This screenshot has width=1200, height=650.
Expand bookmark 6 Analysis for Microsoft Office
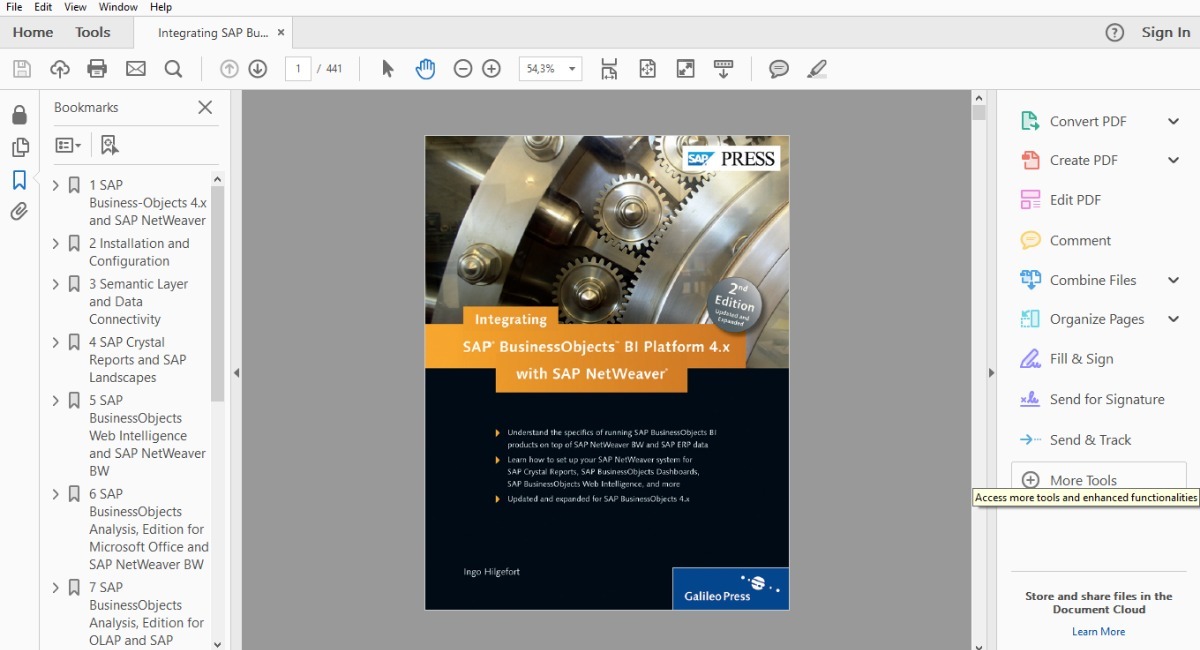click(56, 494)
